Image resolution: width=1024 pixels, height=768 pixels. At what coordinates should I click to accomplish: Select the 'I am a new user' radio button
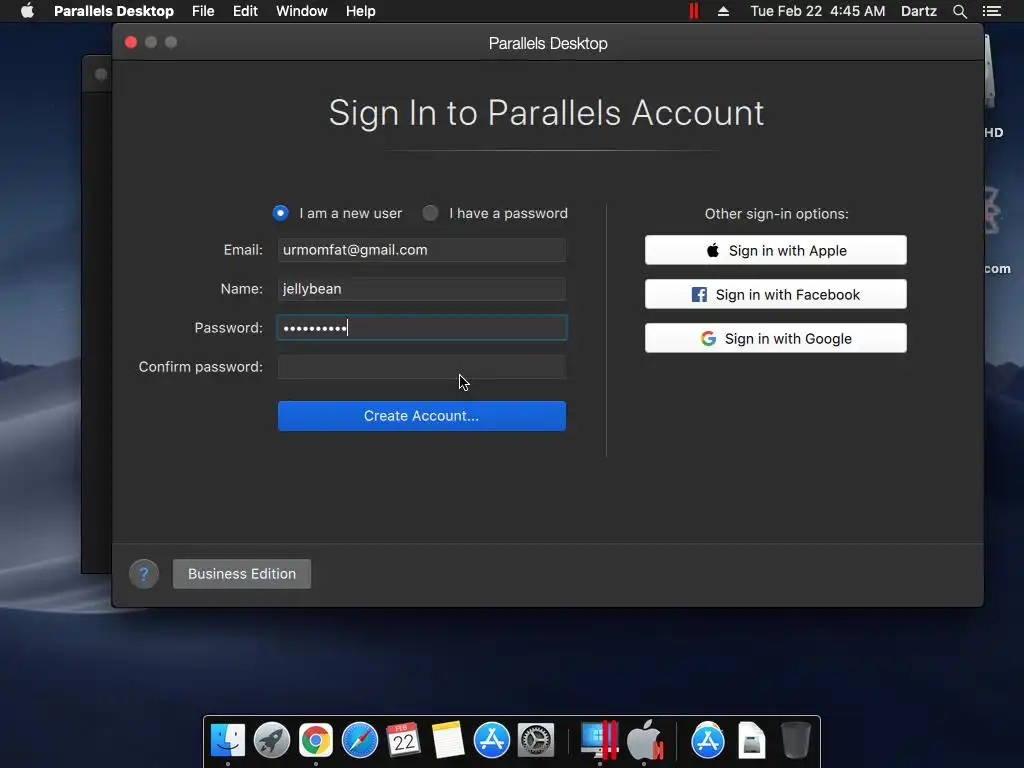point(281,213)
